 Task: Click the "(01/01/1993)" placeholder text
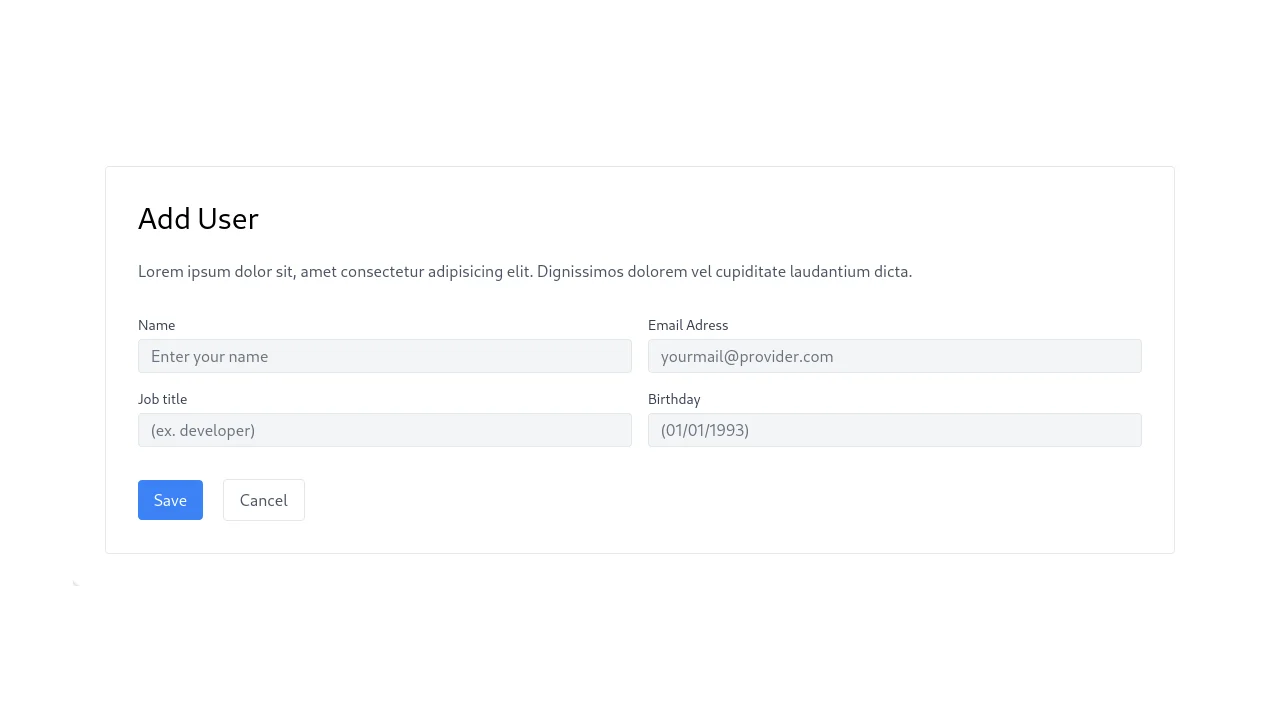coord(704,430)
